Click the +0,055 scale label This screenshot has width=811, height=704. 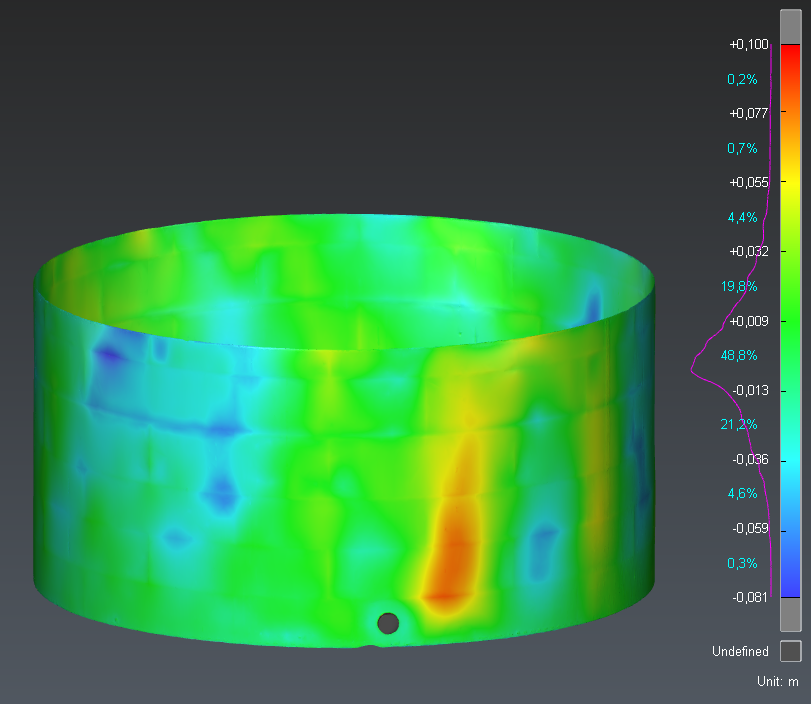tap(748, 183)
